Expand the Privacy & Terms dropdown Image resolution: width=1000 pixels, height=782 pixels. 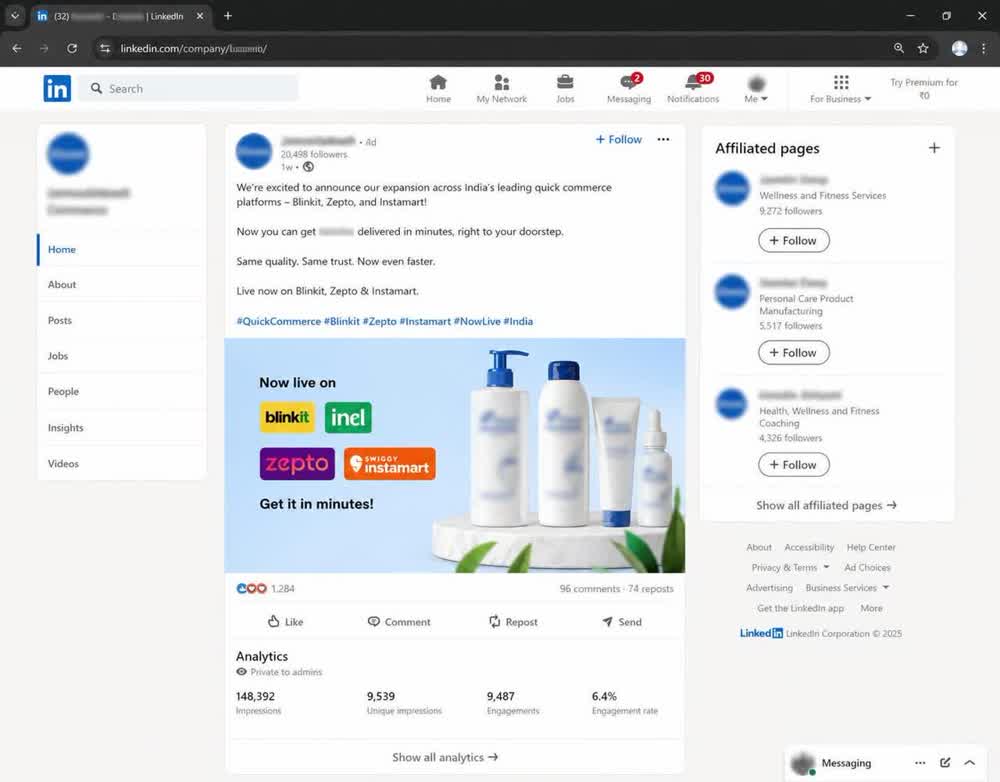click(x=790, y=568)
